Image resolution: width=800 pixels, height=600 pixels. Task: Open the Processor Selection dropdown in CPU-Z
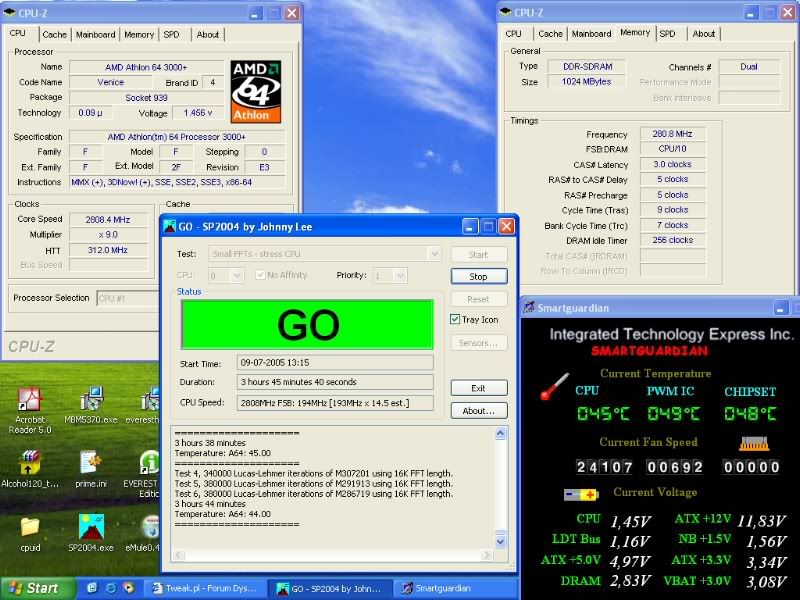pos(128,298)
